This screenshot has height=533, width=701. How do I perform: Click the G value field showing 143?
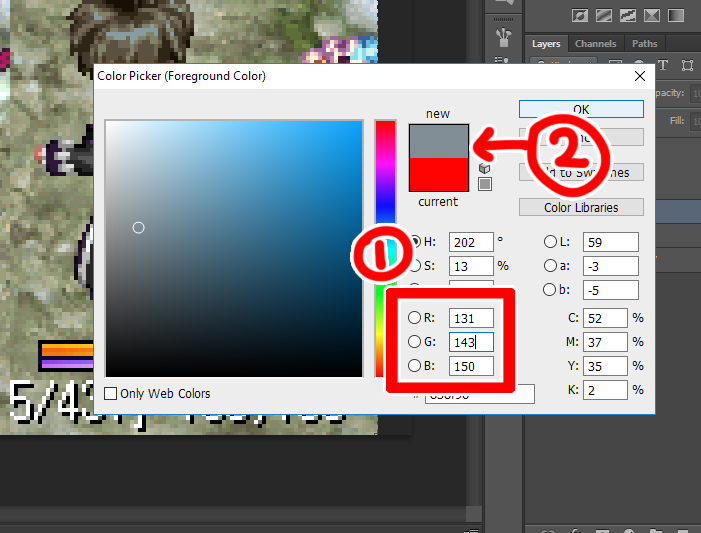[471, 342]
